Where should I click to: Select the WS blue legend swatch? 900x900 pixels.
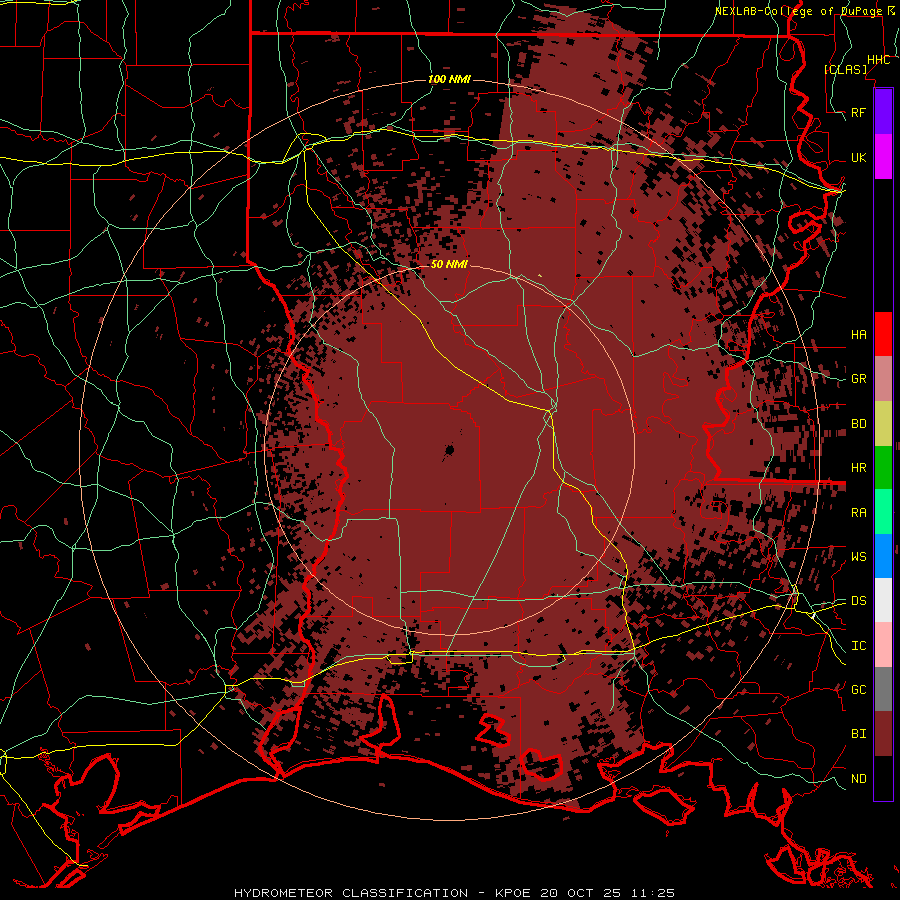click(x=883, y=556)
